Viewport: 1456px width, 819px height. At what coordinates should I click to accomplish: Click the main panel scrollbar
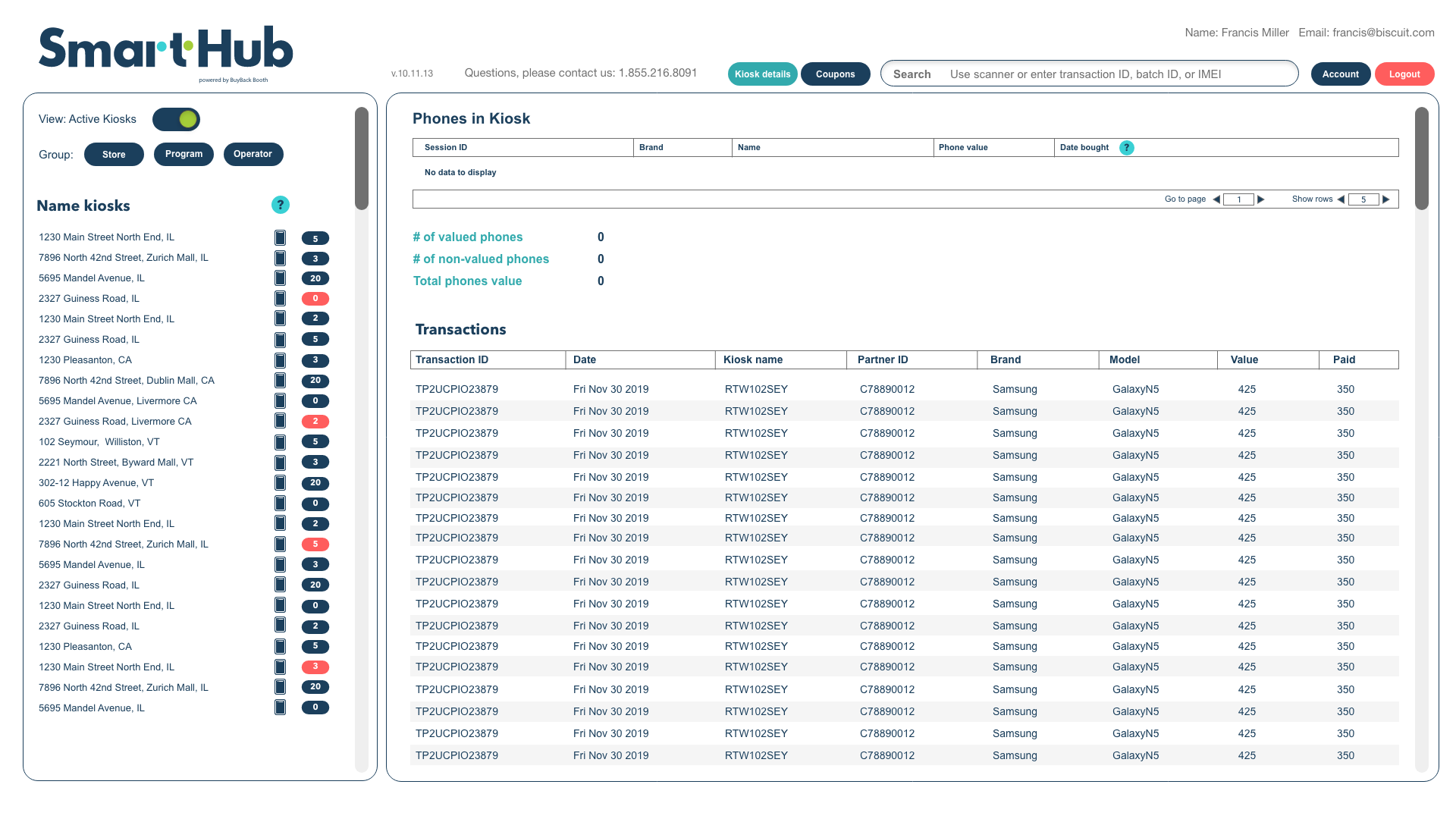coord(1422,158)
